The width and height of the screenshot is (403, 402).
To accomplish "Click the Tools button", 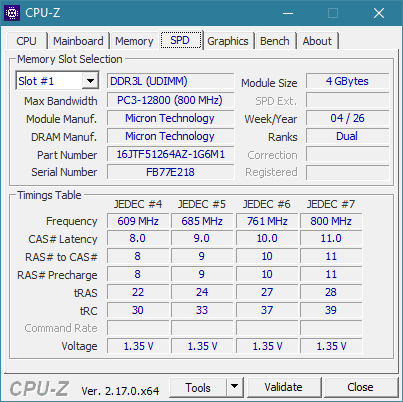I will click(x=198, y=387).
